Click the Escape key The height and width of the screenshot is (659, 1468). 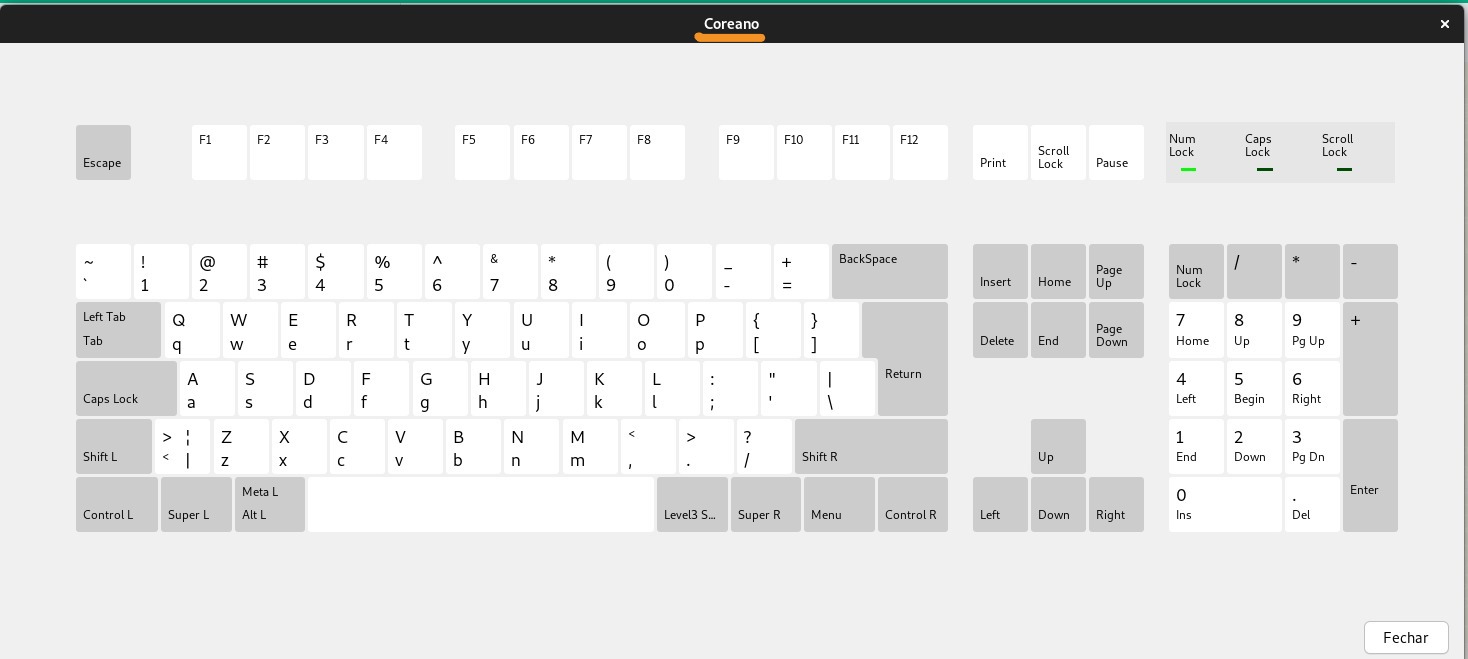[103, 152]
